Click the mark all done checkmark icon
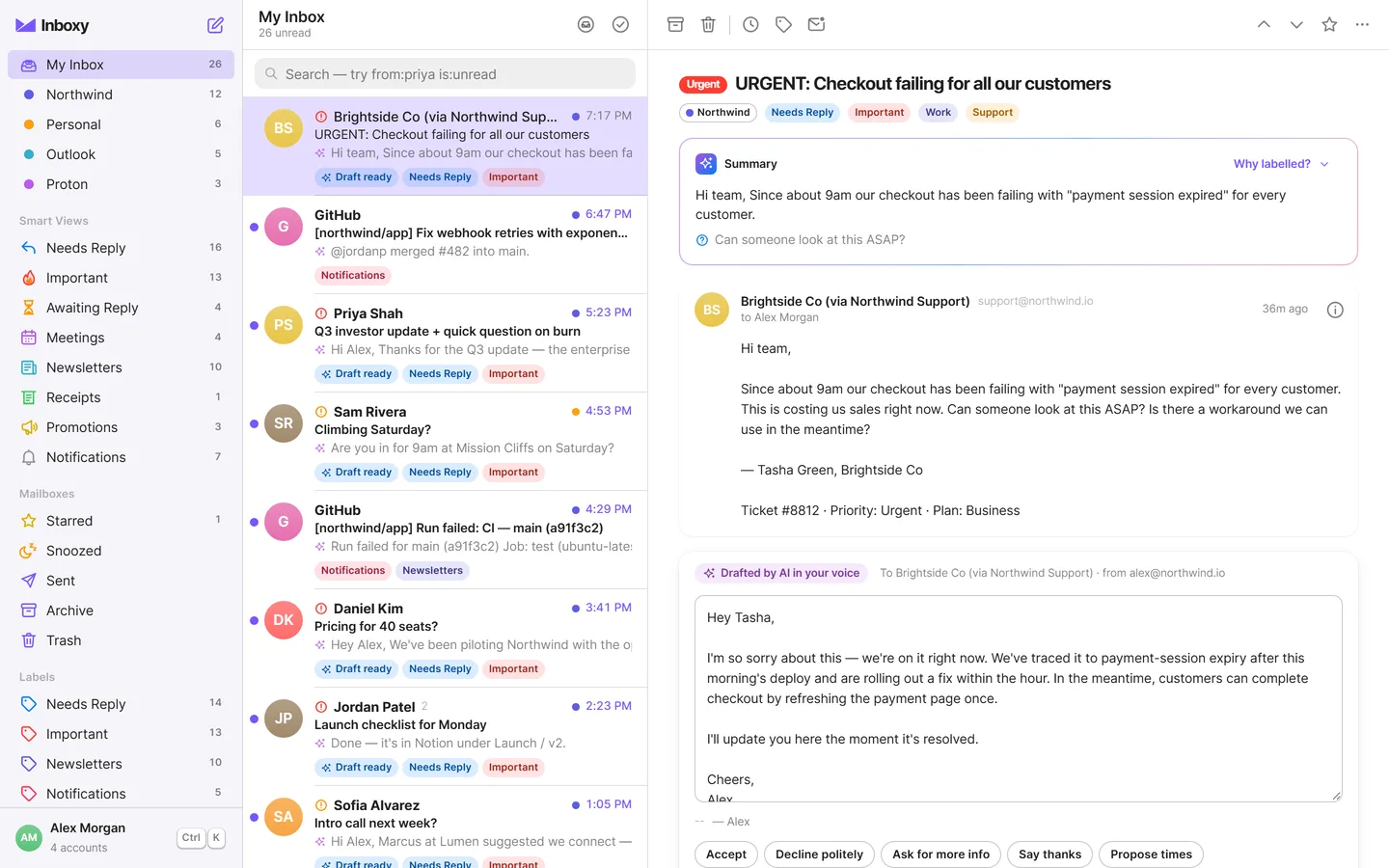The image size is (1389, 868). [620, 24]
